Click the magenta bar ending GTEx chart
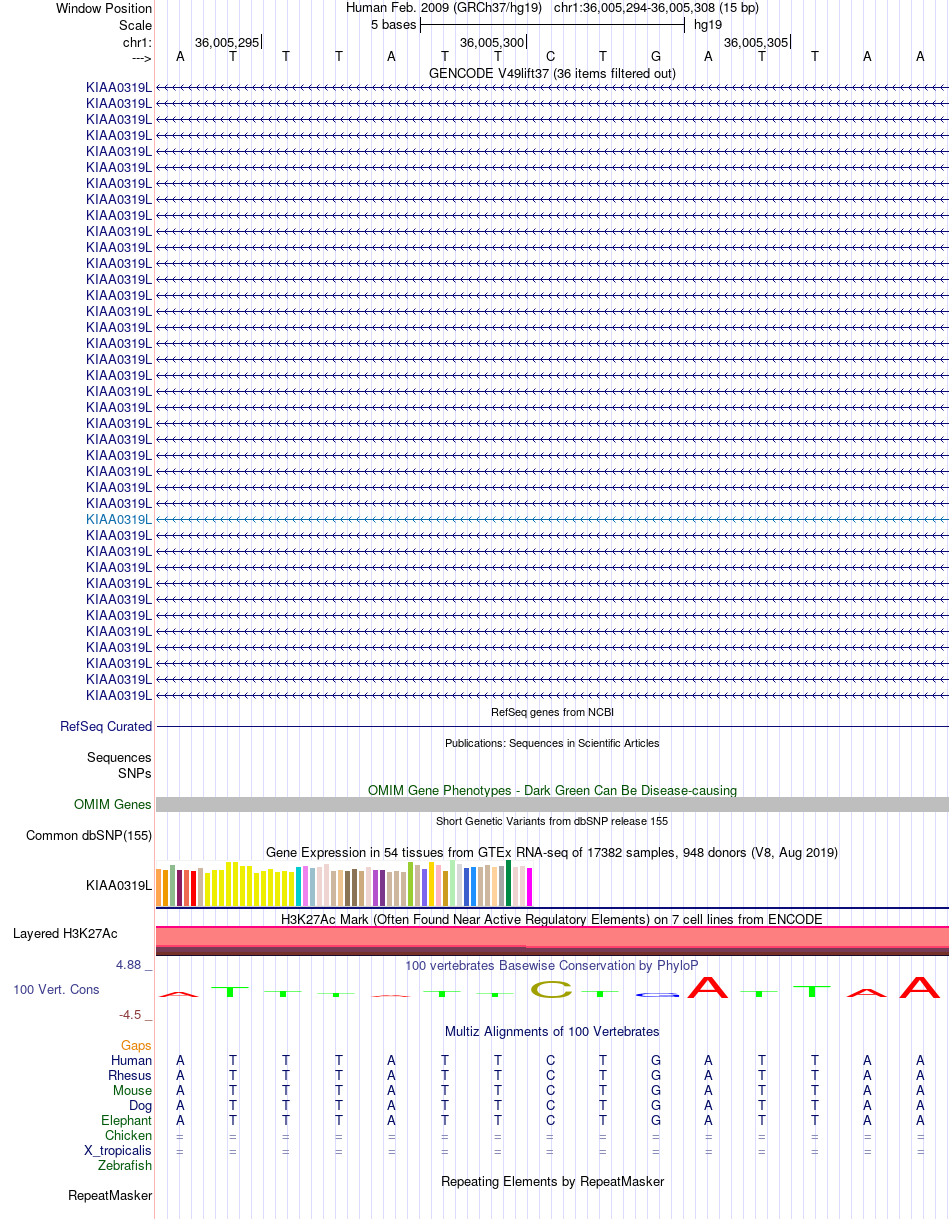The image size is (950, 1219). pos(530,886)
